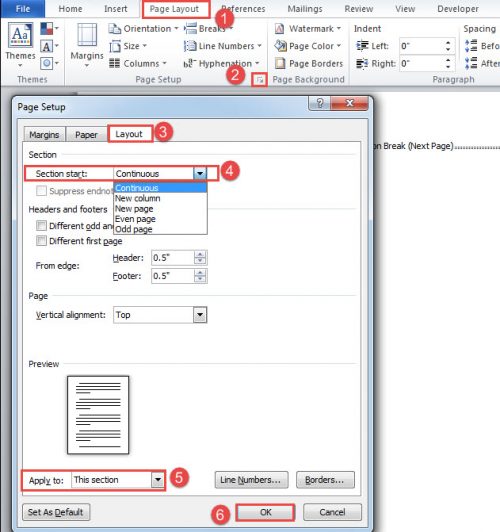Click Footer distance input field
Viewport: 500px width, 532px height.
tap(173, 276)
